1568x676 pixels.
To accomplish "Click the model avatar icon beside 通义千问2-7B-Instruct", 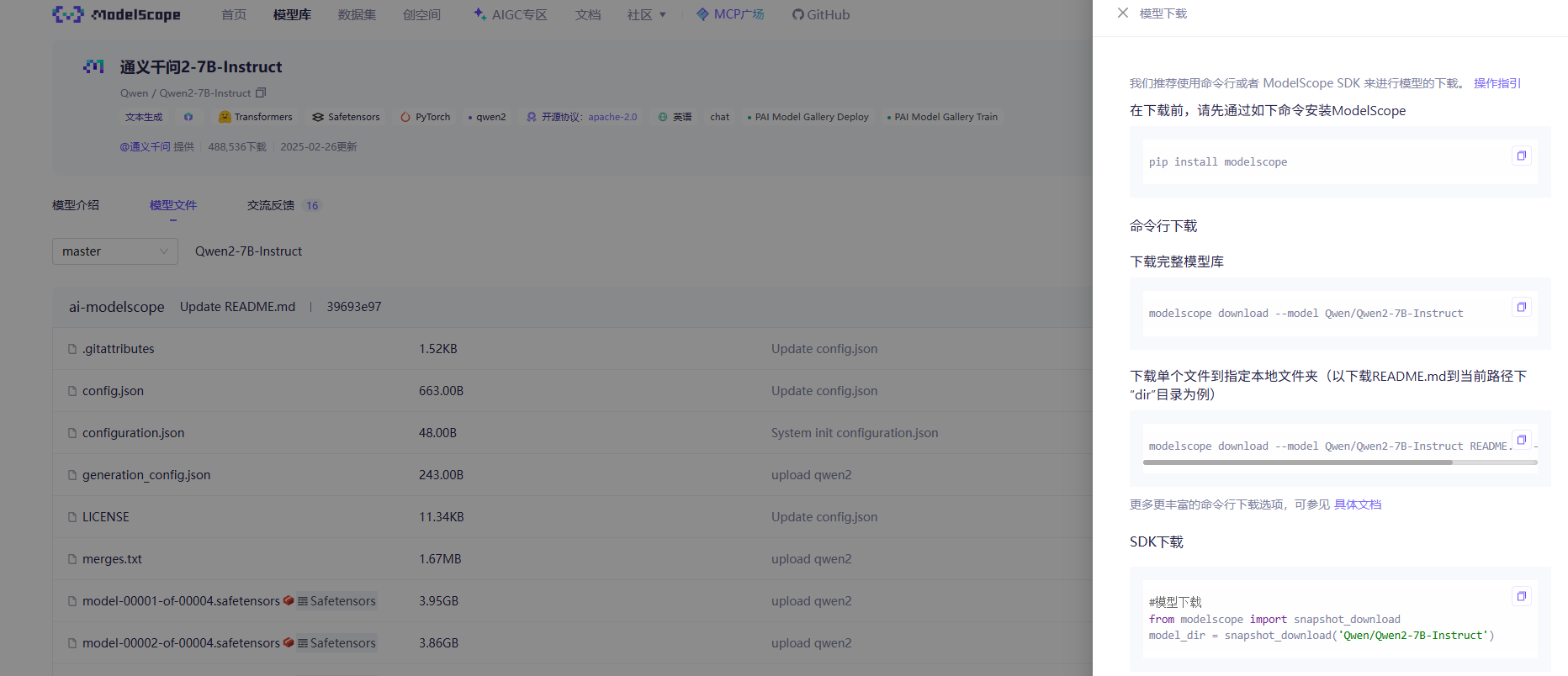I will pyautogui.click(x=93, y=66).
